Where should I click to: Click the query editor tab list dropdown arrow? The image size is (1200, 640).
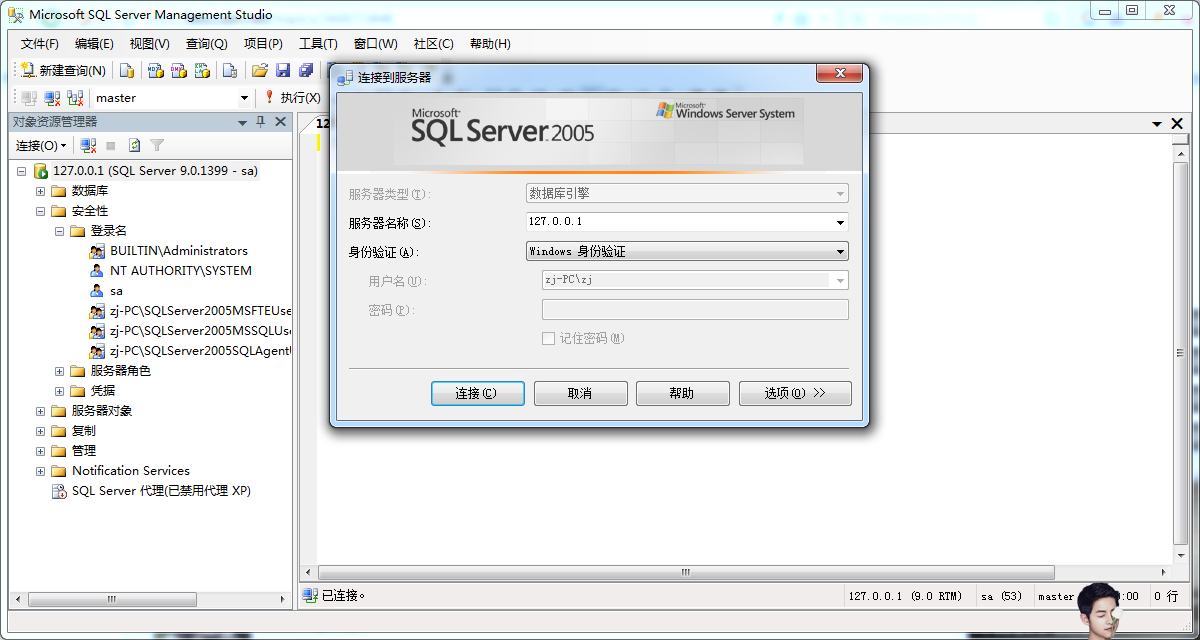(1157, 123)
